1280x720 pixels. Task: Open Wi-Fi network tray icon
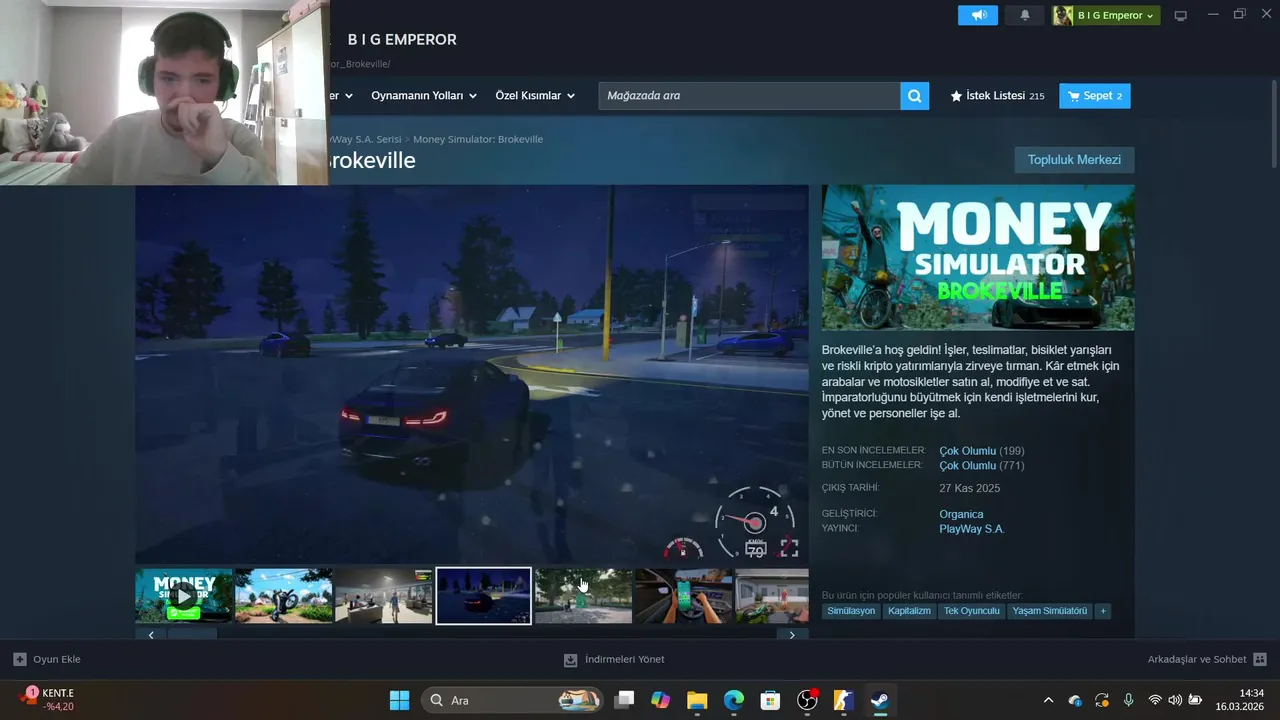pos(1155,700)
